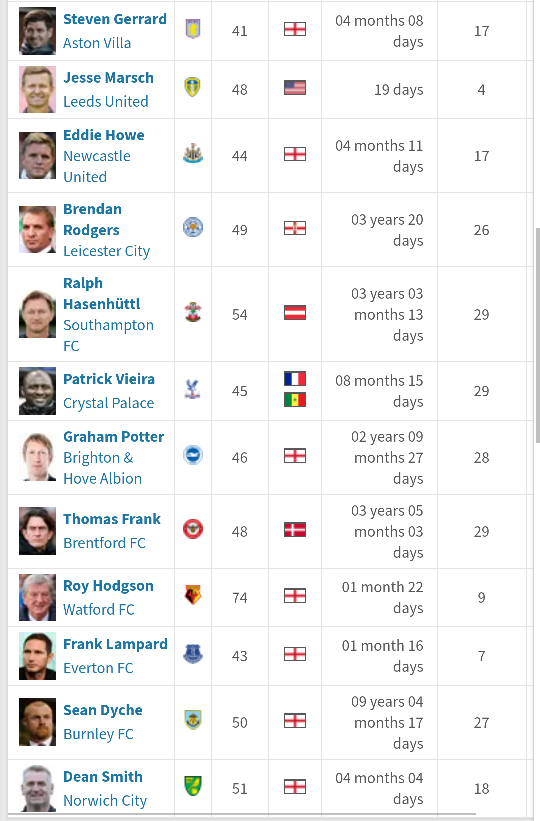Open the Brighton & Hove Albion link

click(x=103, y=468)
